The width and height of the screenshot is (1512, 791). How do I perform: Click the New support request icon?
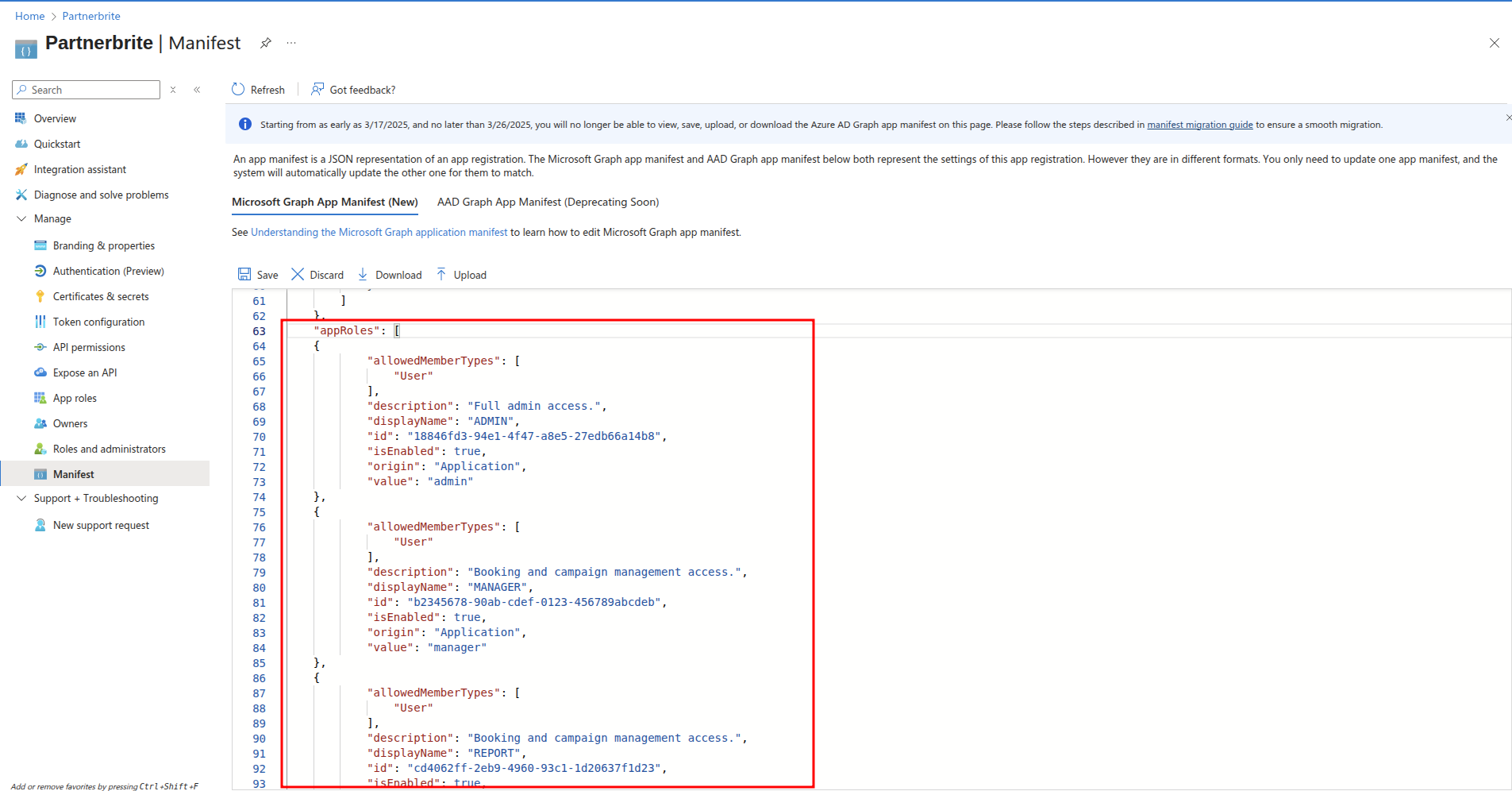click(40, 525)
